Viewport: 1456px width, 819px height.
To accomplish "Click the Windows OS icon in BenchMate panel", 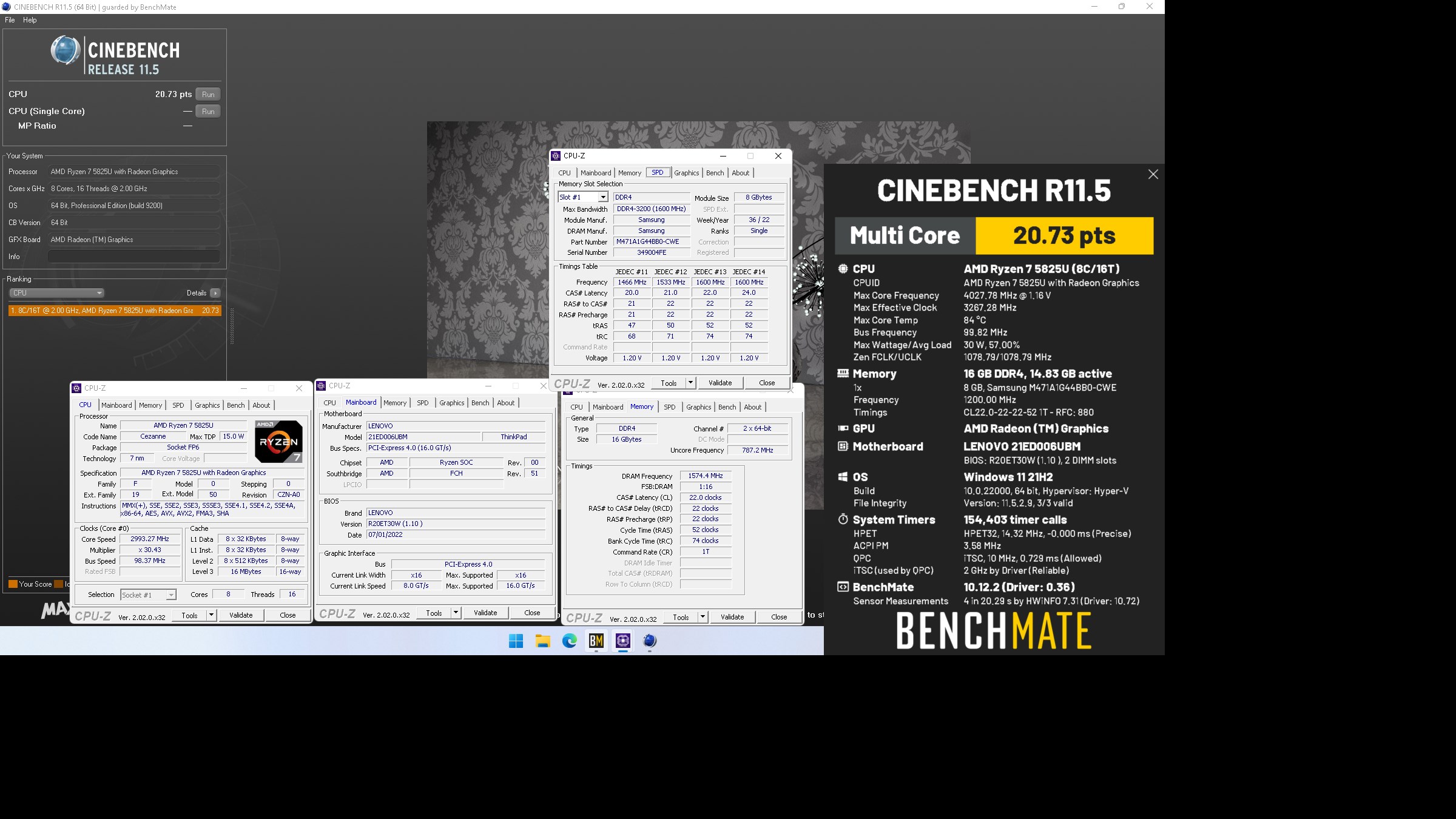I will (x=843, y=477).
